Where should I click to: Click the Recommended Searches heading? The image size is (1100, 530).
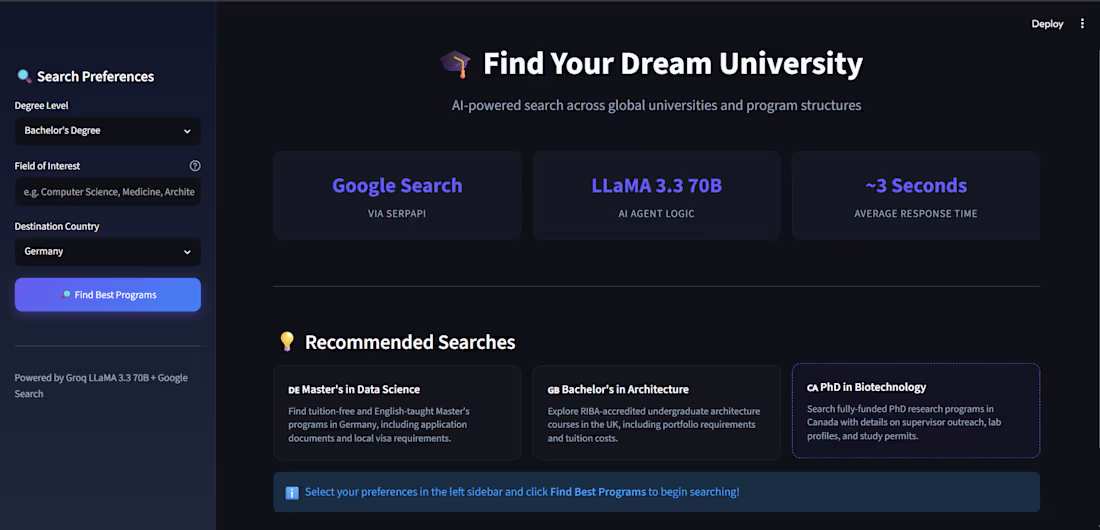(x=410, y=343)
